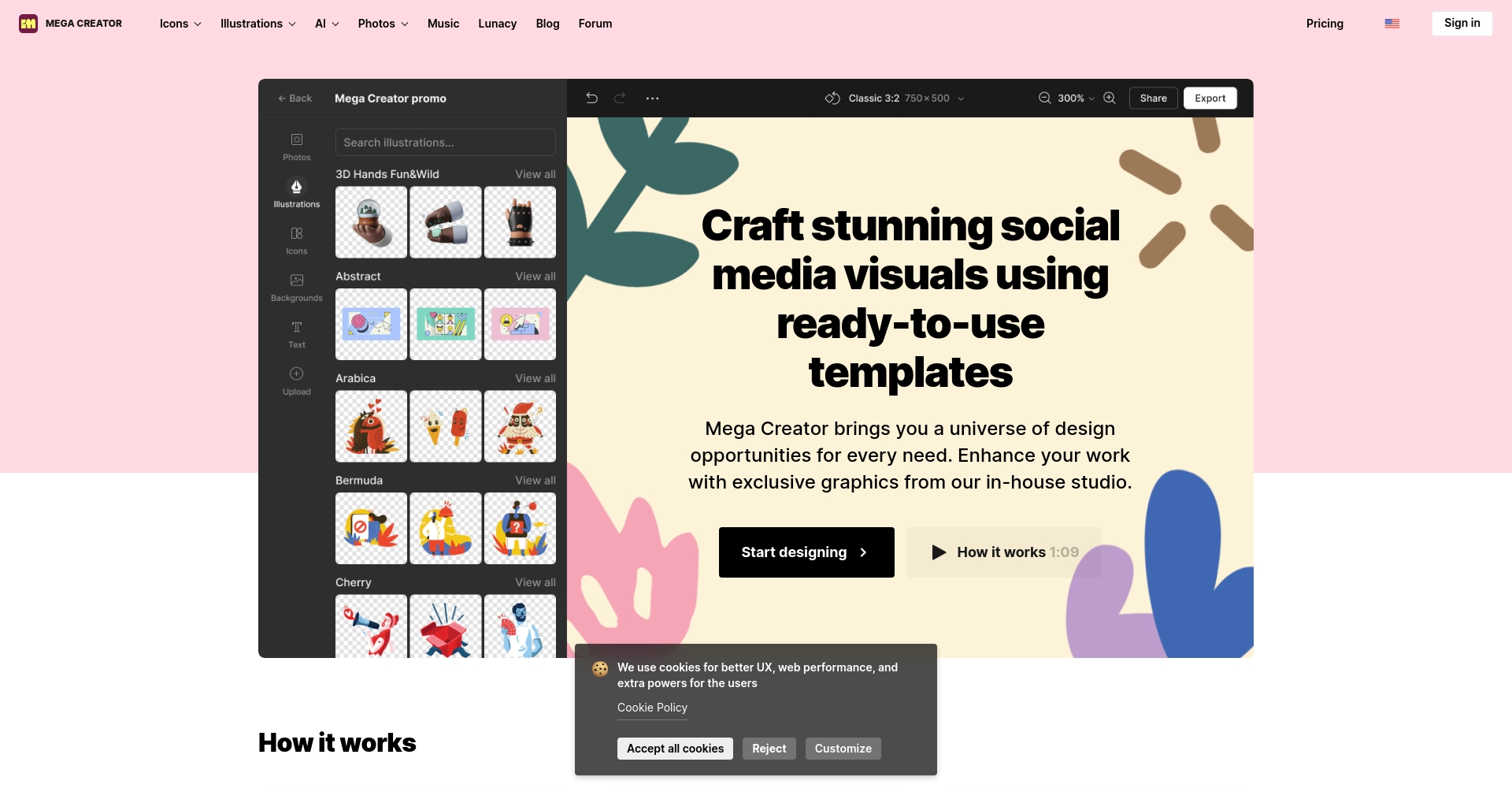Select the fist bump hands illustration
This screenshot has width=1512, height=788.
click(x=446, y=222)
